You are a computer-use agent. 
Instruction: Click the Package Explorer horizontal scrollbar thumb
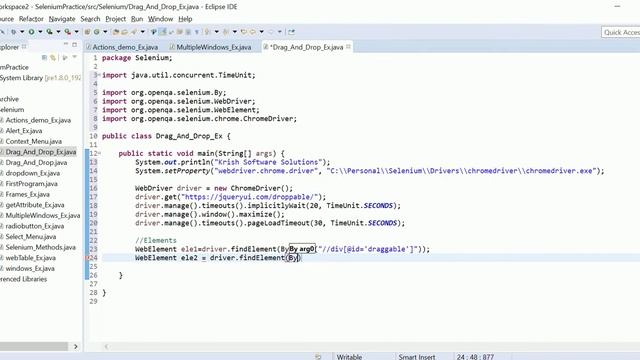(34, 347)
